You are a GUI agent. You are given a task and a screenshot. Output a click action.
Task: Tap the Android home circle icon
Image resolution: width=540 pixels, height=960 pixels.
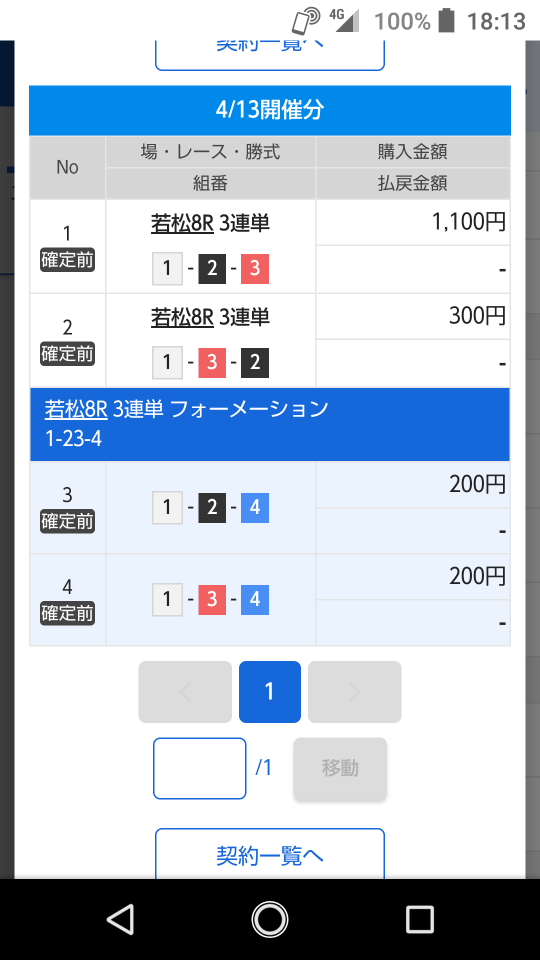[x=270, y=920]
